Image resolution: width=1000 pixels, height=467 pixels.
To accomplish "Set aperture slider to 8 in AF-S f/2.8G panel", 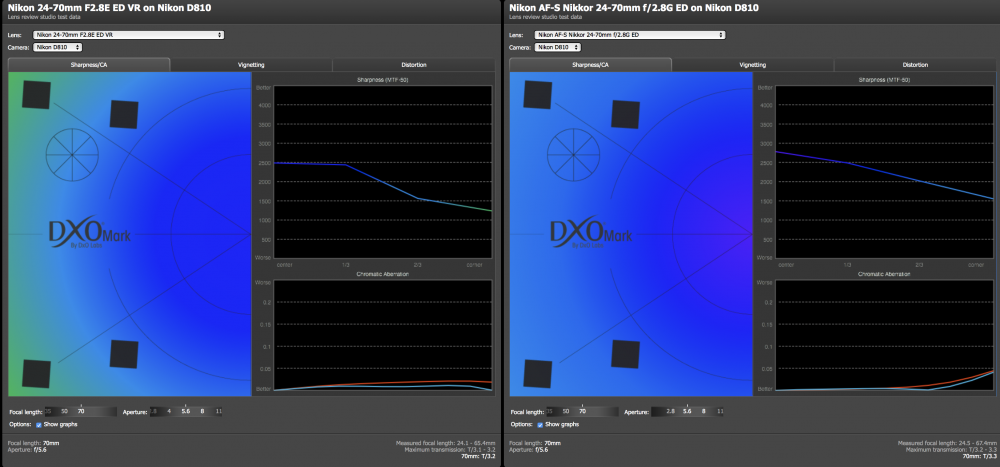I will pos(704,412).
